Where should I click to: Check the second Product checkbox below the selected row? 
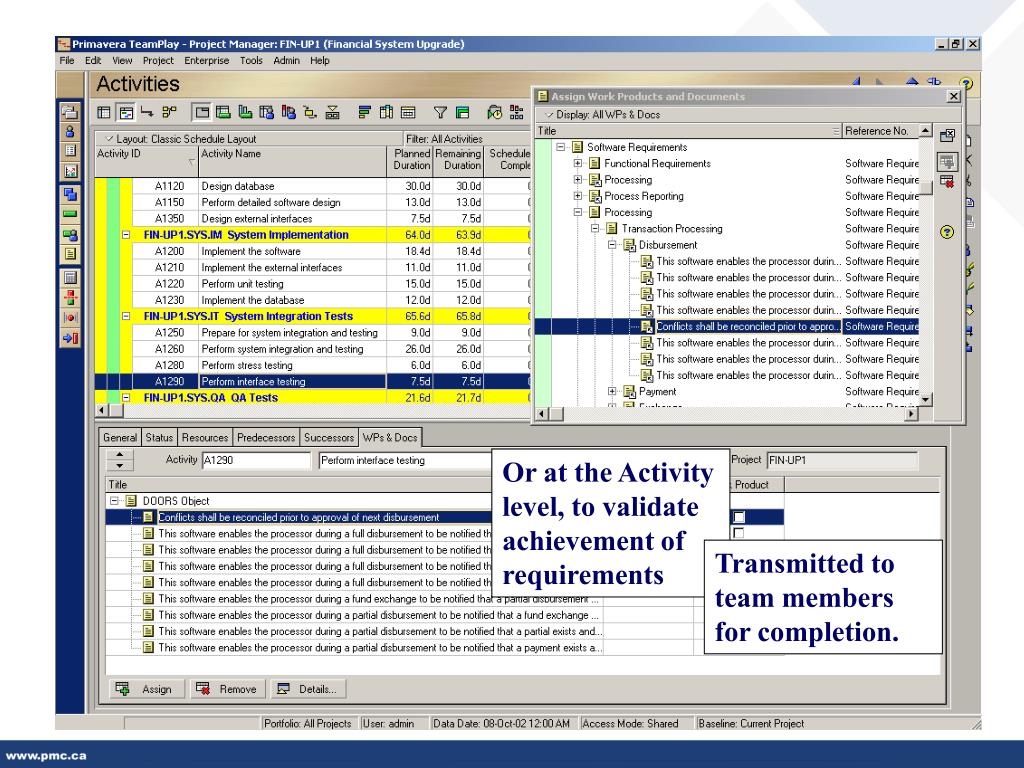[739, 533]
